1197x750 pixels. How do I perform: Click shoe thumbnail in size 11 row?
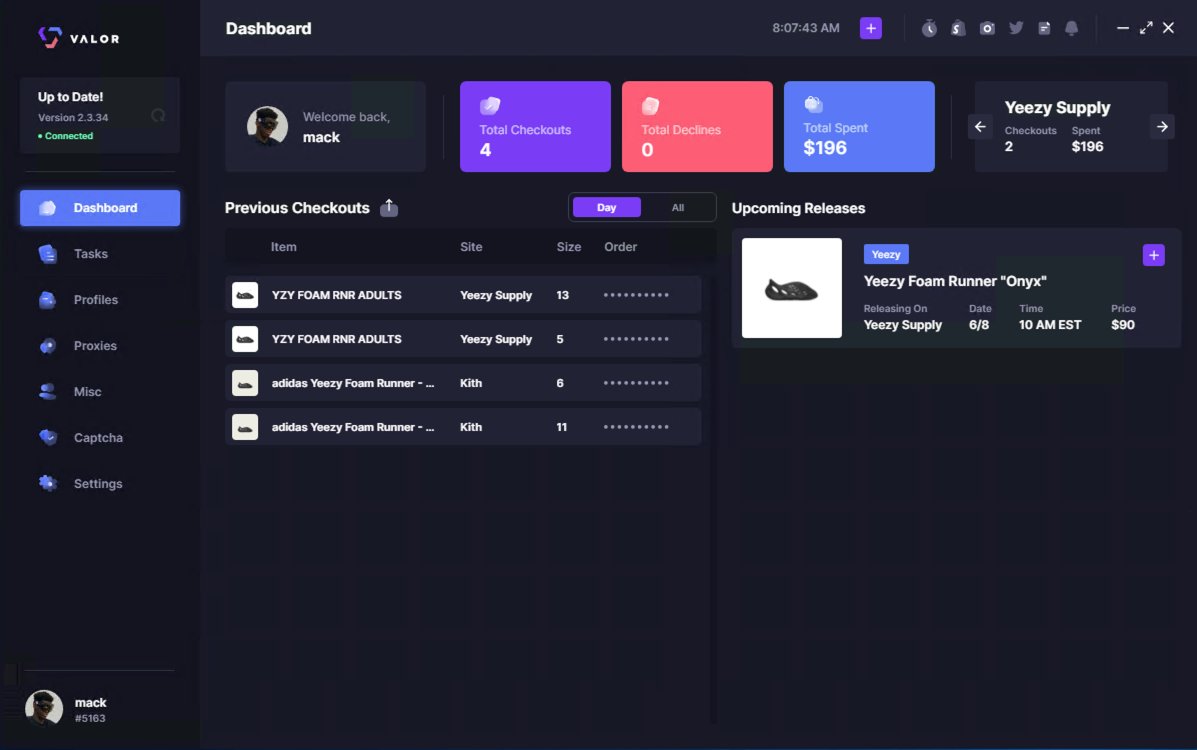tap(245, 427)
